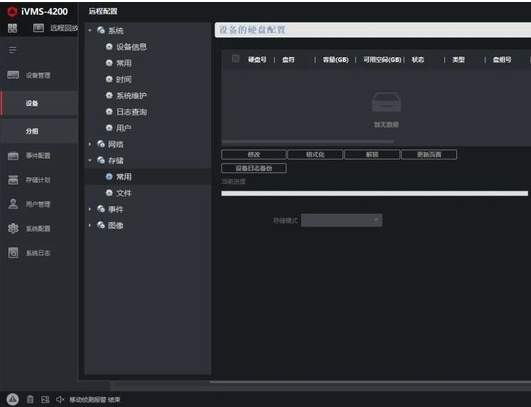The image size is (531, 407).
Task: Open the grid control panel icon
Action: (13, 28)
